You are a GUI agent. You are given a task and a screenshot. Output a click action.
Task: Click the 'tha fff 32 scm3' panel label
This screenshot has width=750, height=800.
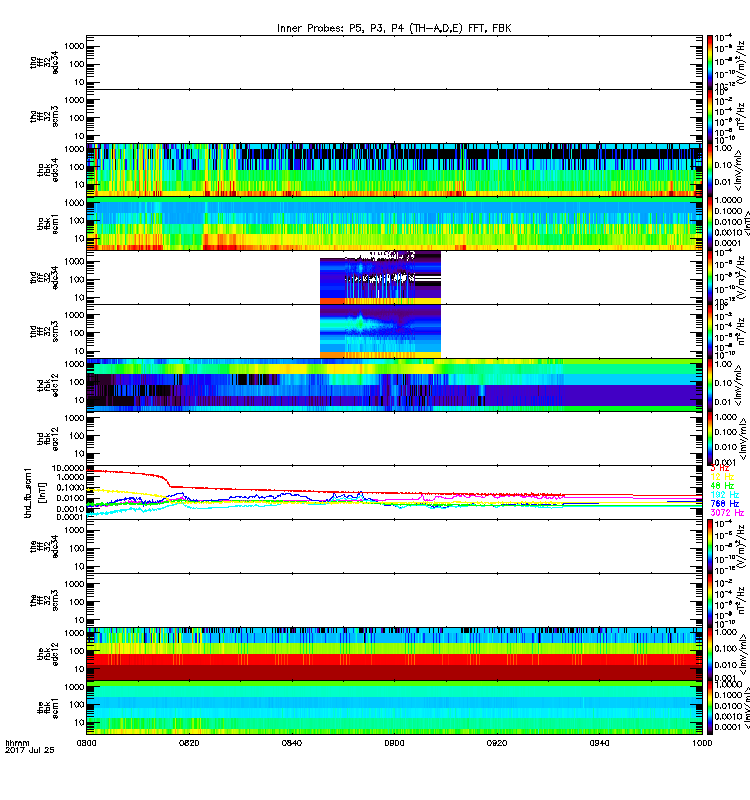coord(44,116)
